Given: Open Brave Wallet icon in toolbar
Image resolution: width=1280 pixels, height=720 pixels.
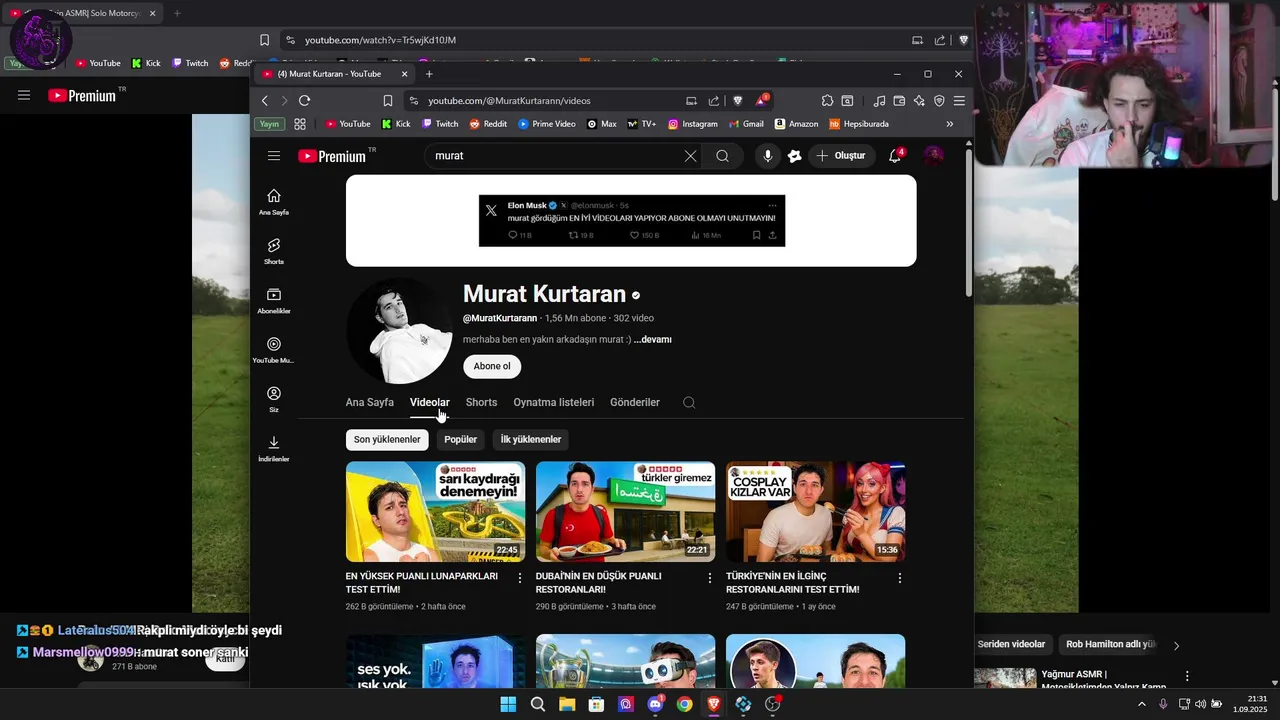Looking at the screenshot, I should coord(899,101).
